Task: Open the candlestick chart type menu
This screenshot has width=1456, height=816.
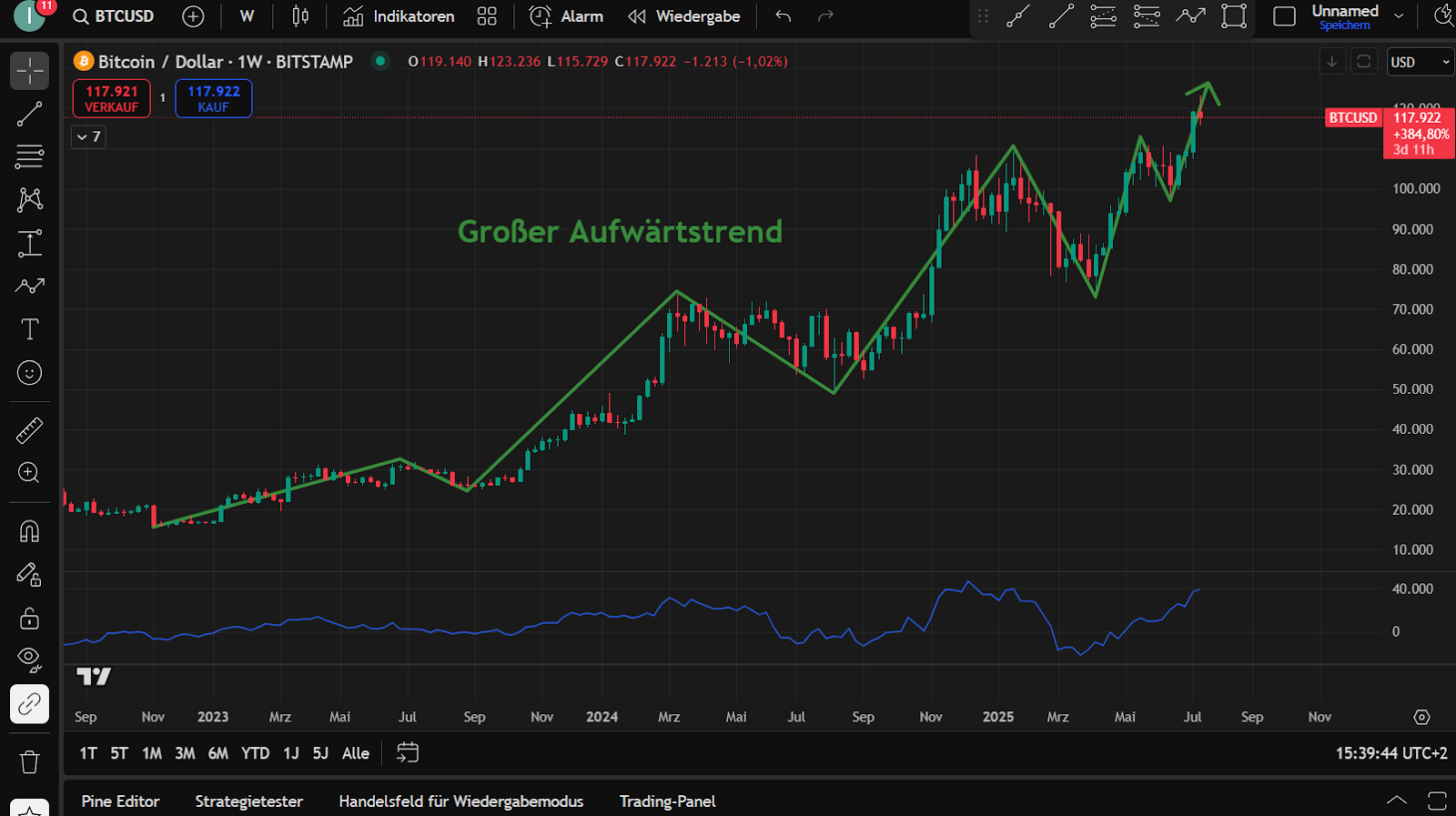Action: click(300, 16)
